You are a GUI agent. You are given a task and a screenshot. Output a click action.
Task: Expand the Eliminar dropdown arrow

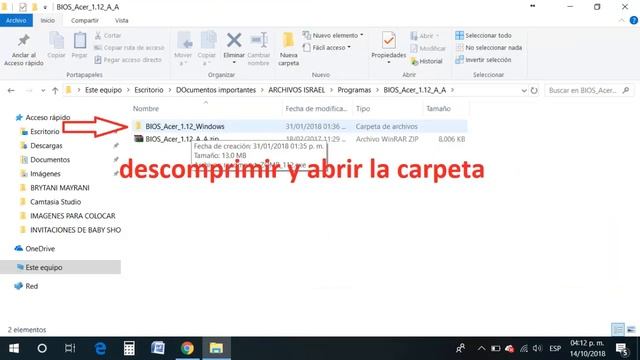coord(234,63)
